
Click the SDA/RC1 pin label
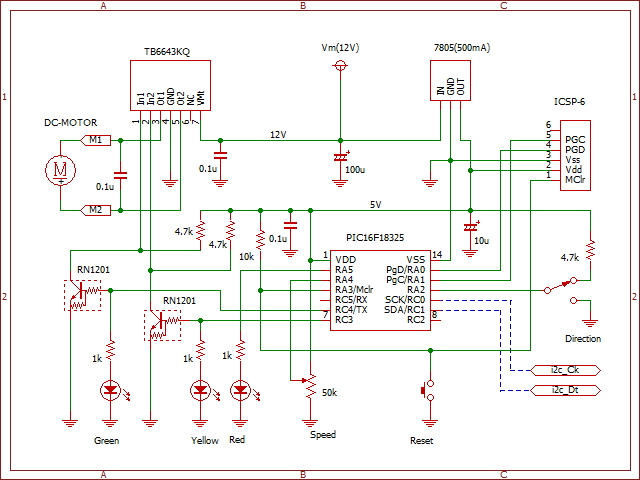coord(404,310)
